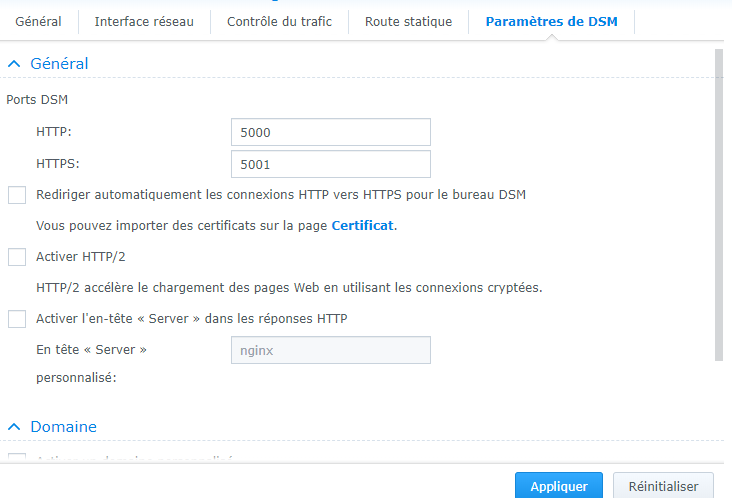Check the Activer HTTP/2 box
Image resolution: width=732 pixels, height=498 pixels.
coord(17,257)
